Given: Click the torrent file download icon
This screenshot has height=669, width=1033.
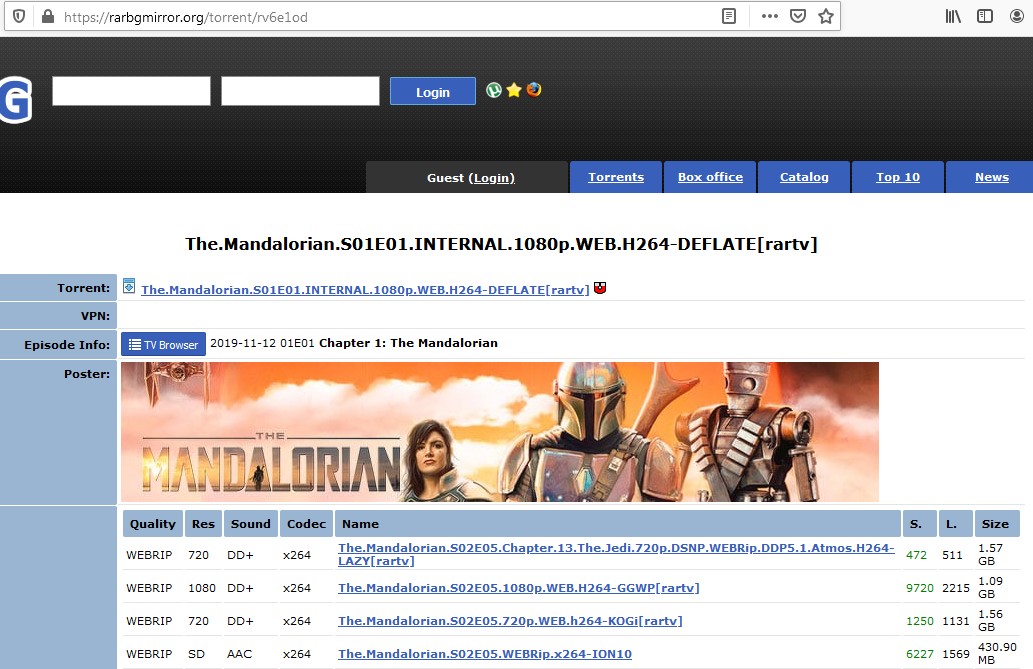Looking at the screenshot, I should [129, 287].
